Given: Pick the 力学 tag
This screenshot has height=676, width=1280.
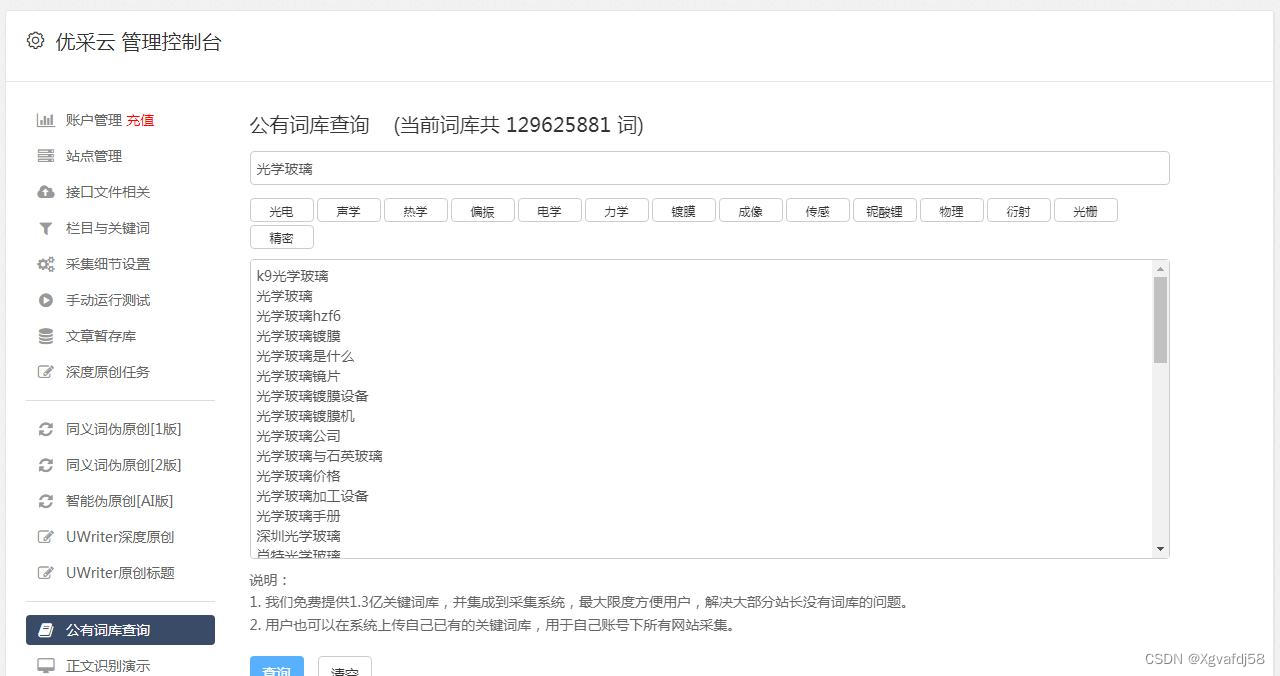Looking at the screenshot, I should [x=617, y=210].
